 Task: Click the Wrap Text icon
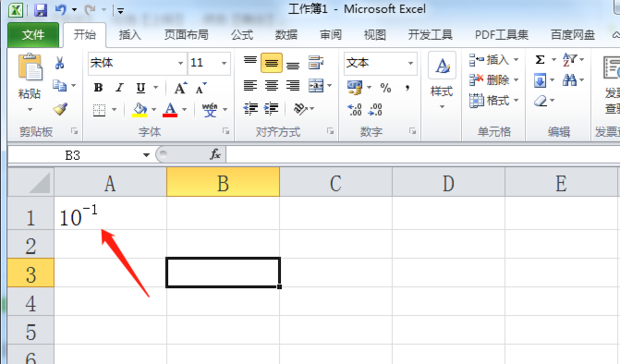click(x=316, y=62)
